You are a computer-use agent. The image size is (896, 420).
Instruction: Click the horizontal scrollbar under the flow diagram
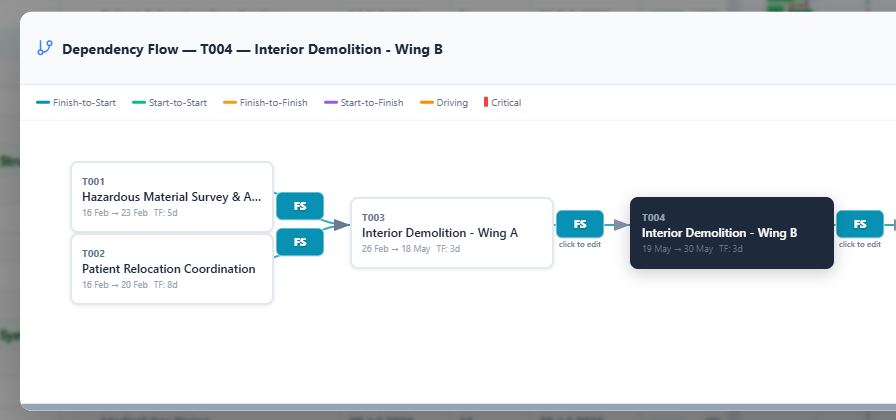point(458,407)
